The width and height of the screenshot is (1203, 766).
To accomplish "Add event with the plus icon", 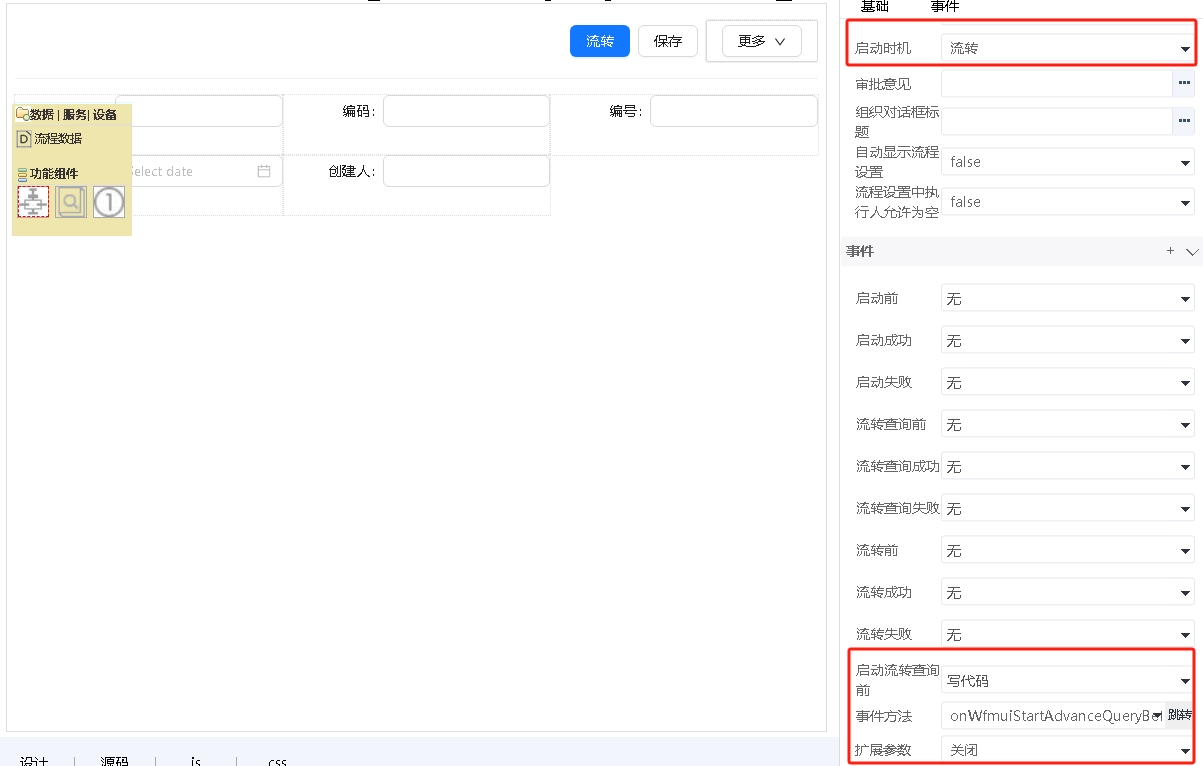I will pos(1170,251).
